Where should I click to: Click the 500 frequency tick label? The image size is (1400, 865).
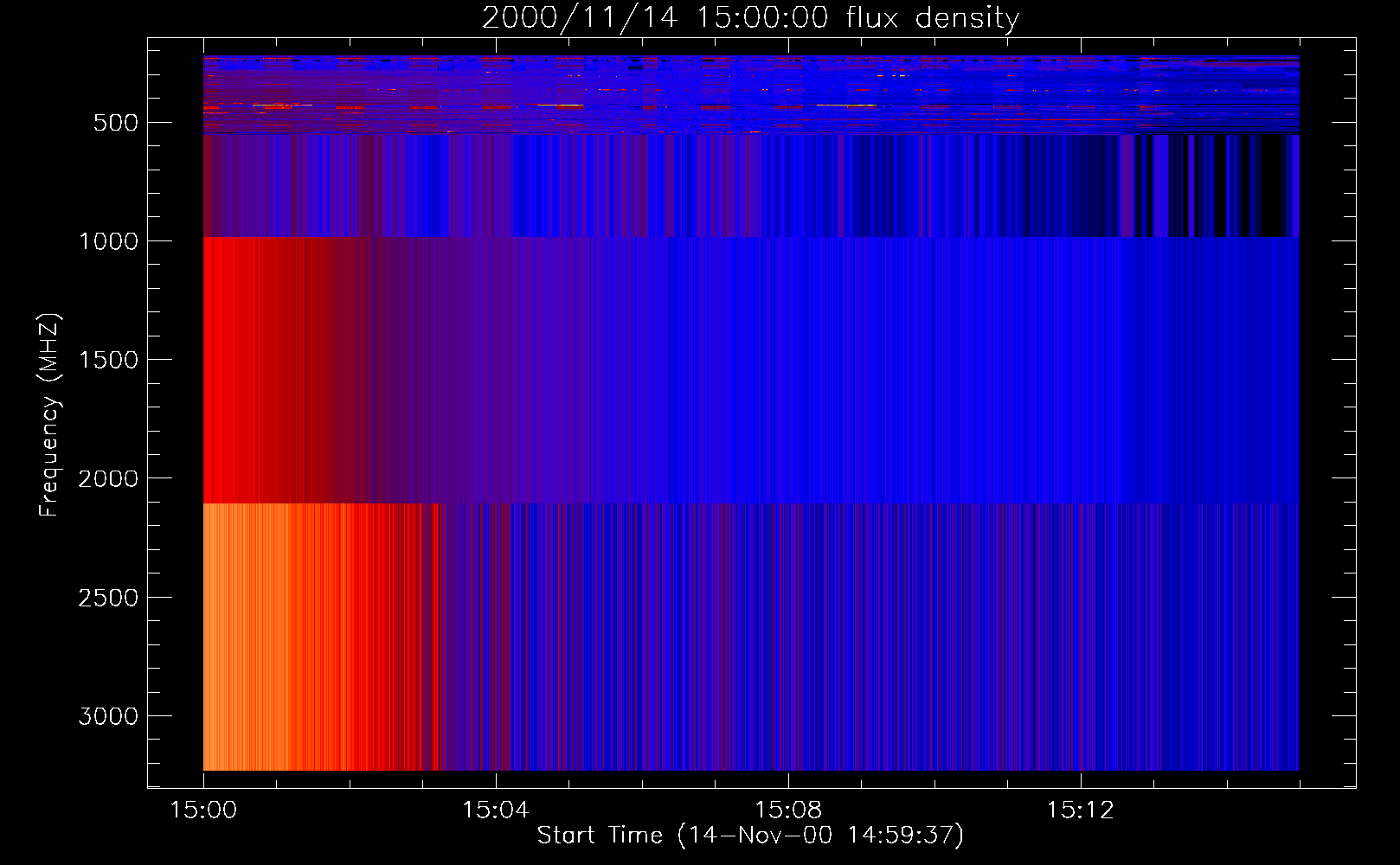116,123
